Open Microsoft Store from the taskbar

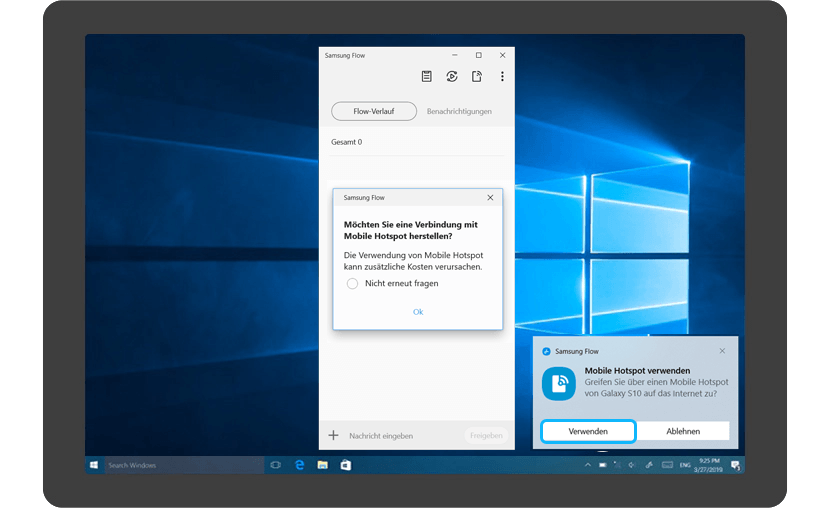346,465
